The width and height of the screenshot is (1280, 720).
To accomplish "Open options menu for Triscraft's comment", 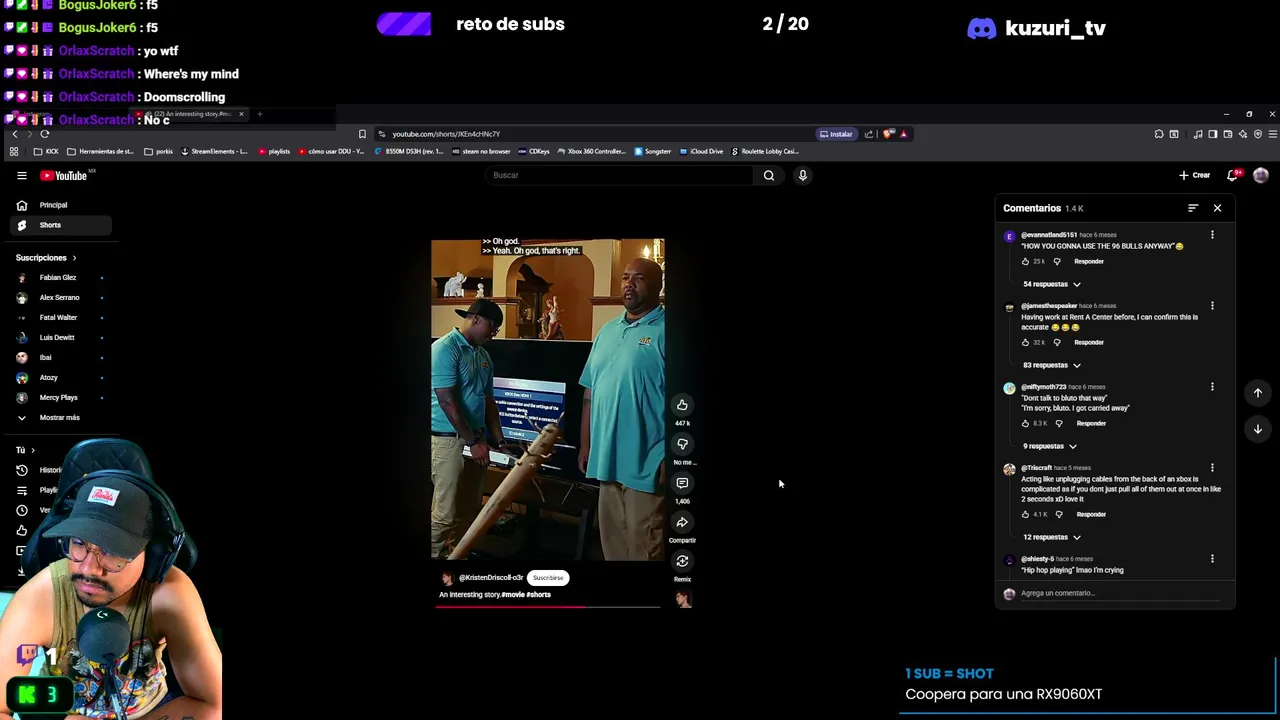I will [1212, 468].
